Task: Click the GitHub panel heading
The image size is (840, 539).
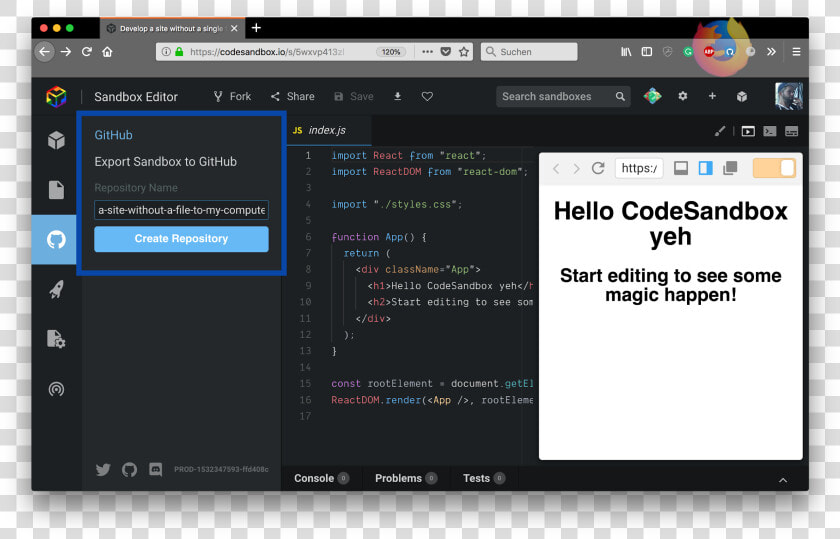Action: point(113,135)
